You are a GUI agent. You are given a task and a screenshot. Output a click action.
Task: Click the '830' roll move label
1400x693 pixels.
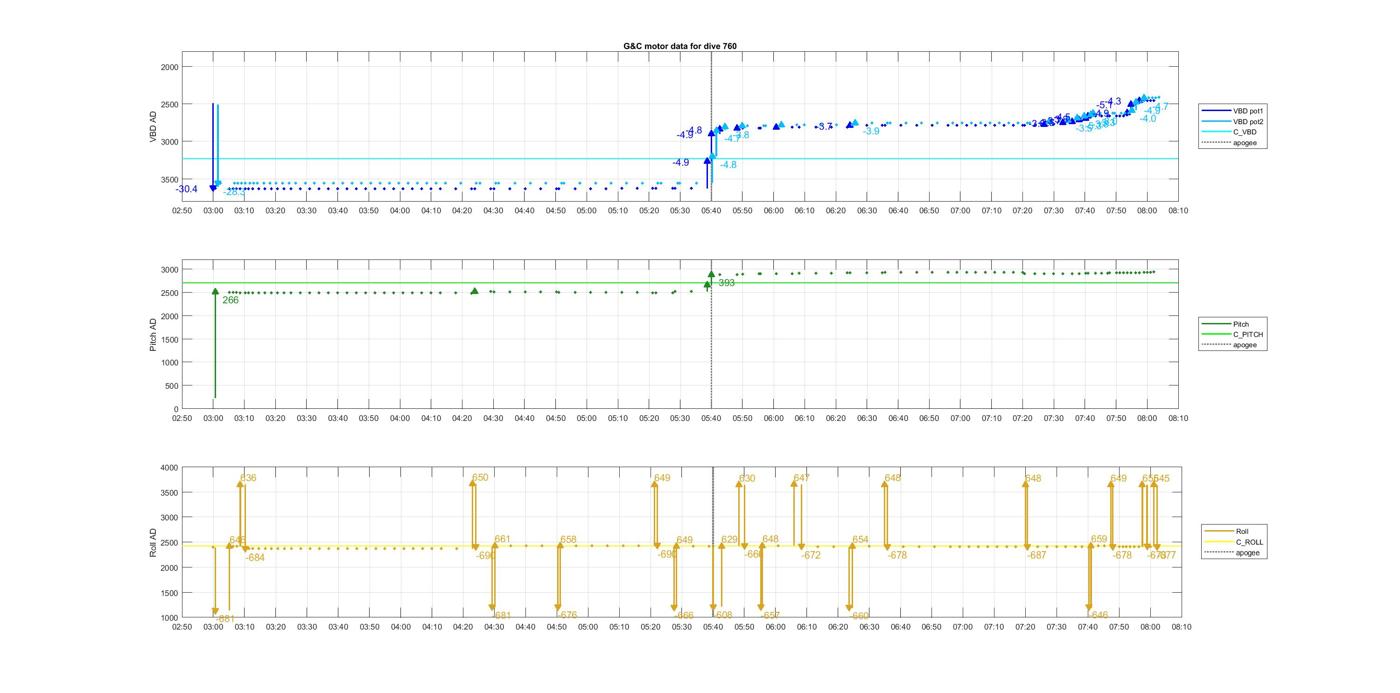click(x=747, y=478)
